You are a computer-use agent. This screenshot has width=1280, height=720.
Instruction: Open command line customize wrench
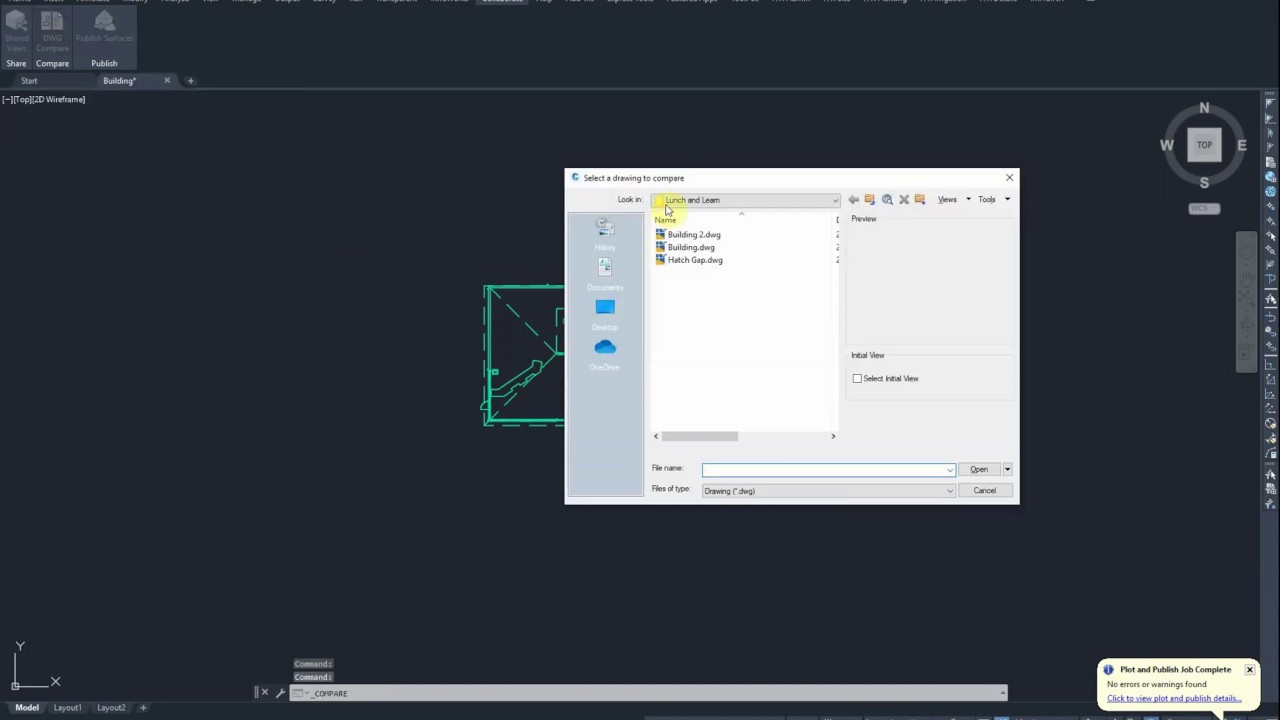280,693
